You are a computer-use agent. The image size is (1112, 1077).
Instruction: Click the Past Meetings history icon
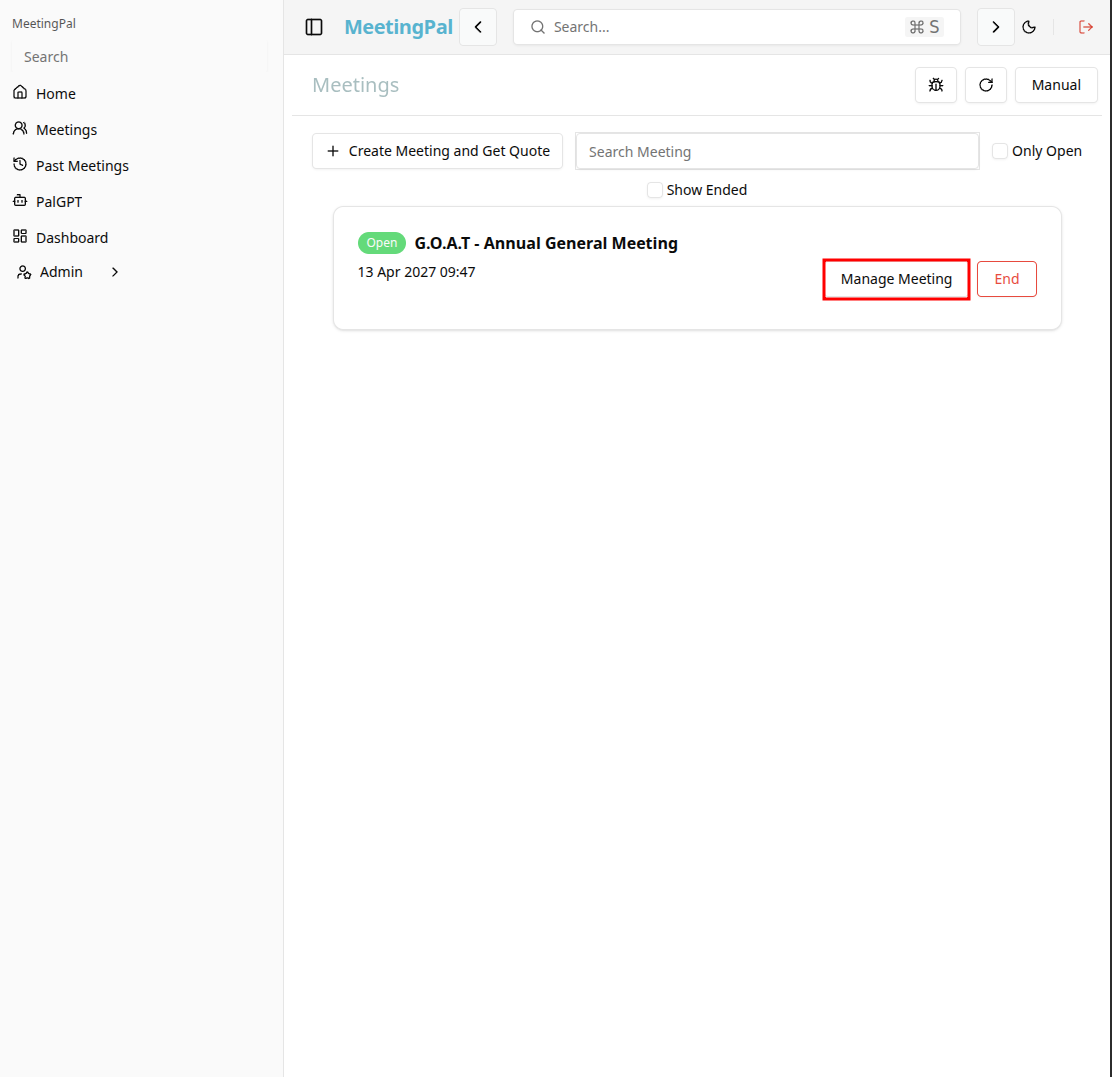(x=20, y=164)
